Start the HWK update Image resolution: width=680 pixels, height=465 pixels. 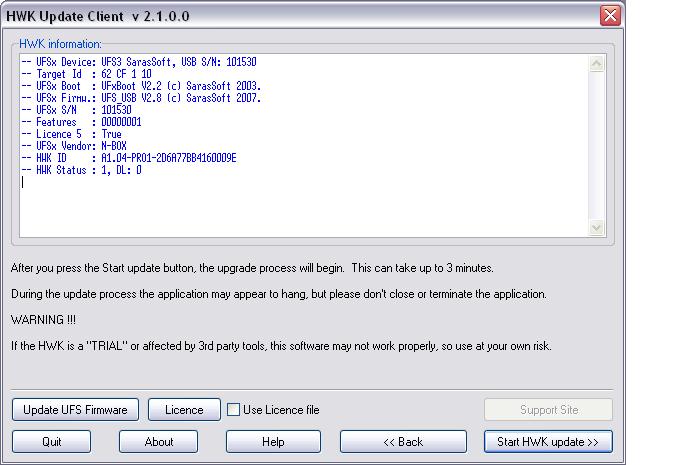548,442
